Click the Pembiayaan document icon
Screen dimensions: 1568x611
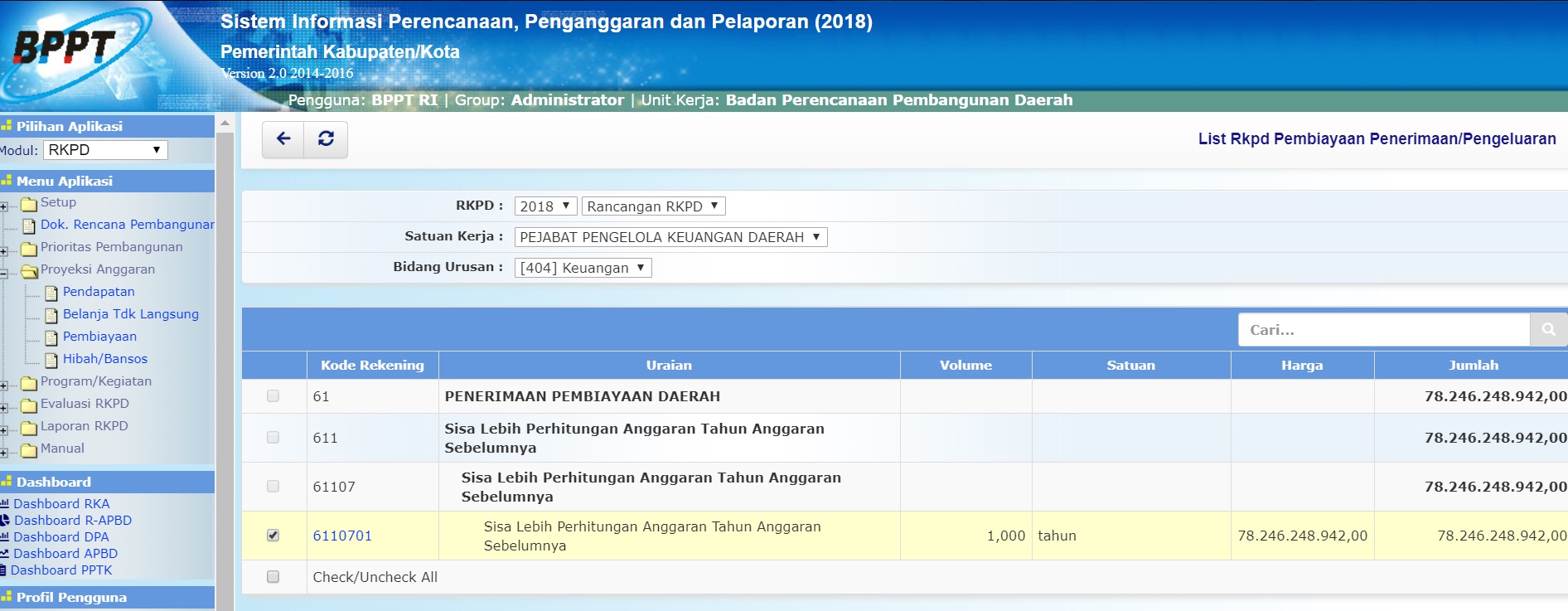(51, 337)
